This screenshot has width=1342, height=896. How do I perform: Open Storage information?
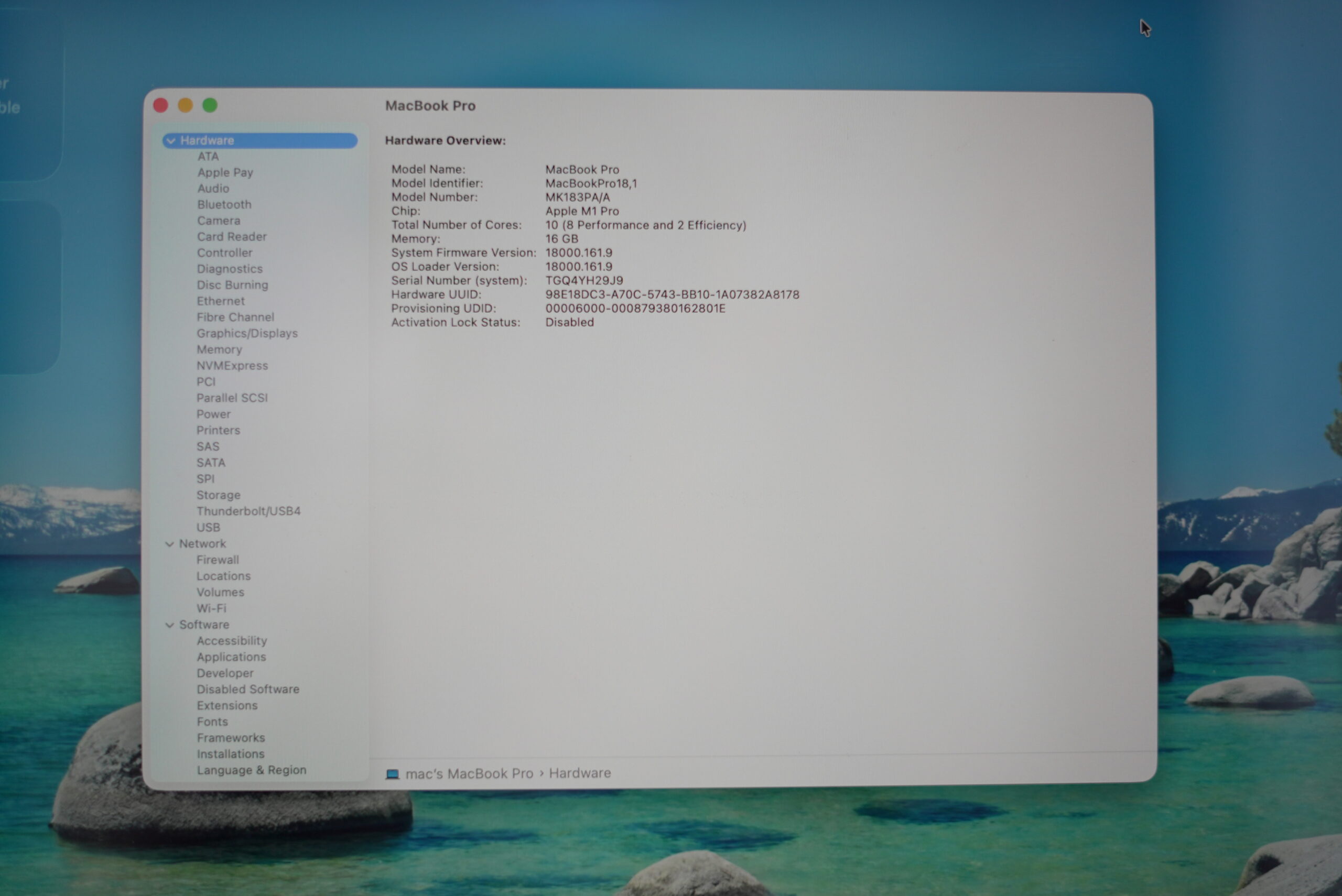click(x=218, y=496)
